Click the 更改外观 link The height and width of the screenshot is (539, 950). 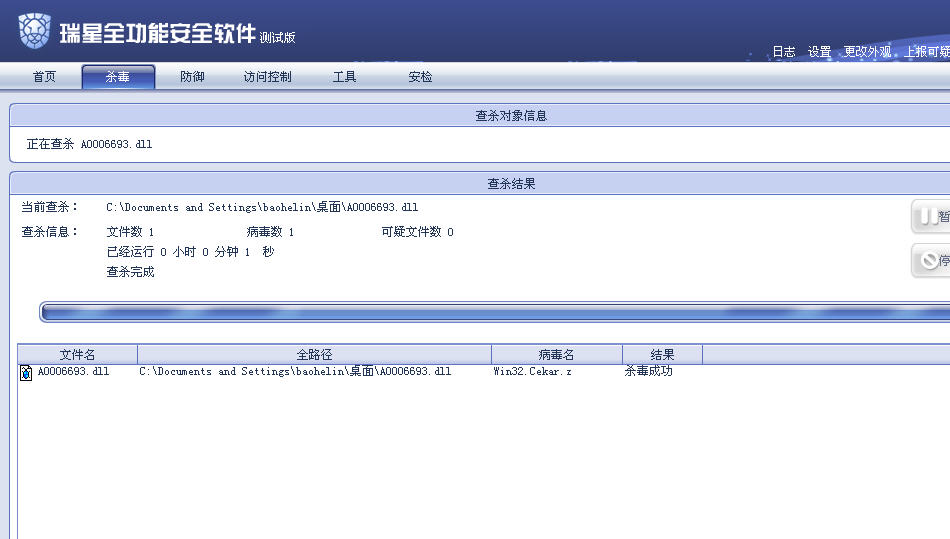click(x=867, y=52)
